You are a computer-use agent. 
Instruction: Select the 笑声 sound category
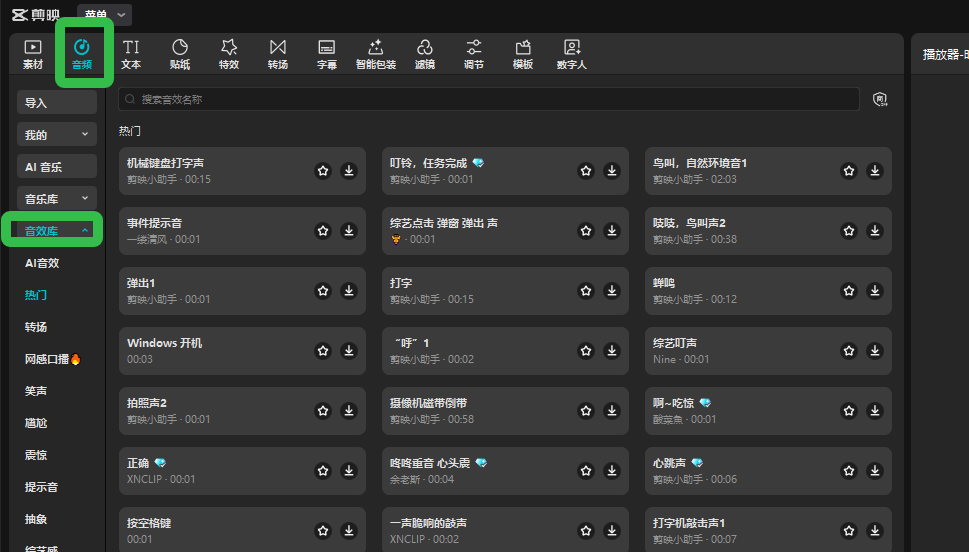(36, 391)
